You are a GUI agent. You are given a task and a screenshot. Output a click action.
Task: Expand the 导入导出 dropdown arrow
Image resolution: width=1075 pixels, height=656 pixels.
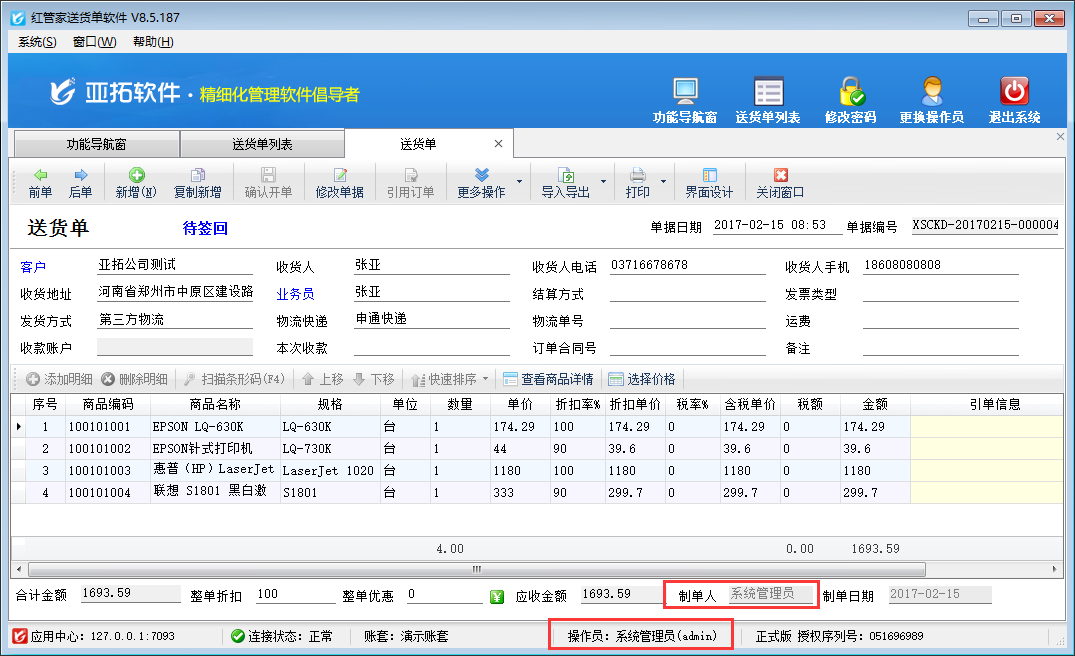(x=603, y=184)
